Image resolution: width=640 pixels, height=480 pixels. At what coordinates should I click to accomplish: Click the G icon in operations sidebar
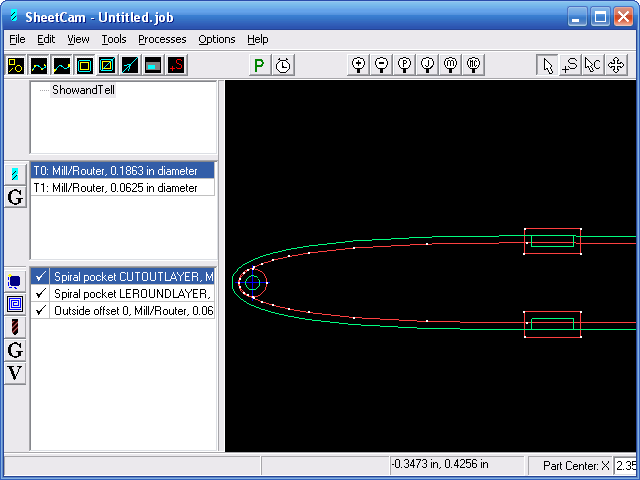coord(15,350)
